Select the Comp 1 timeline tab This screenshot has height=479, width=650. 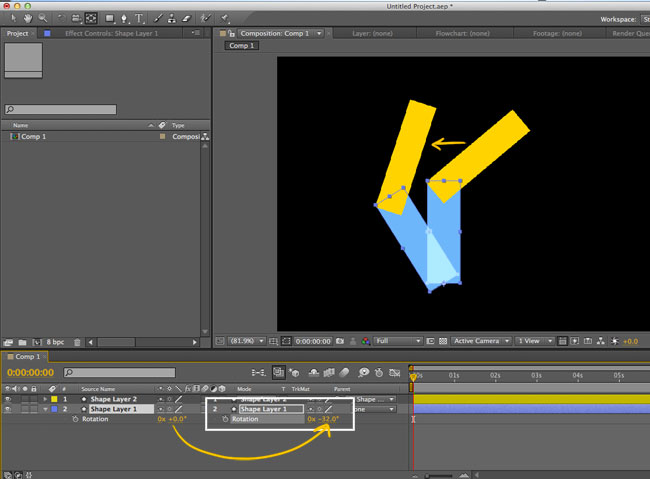point(27,357)
